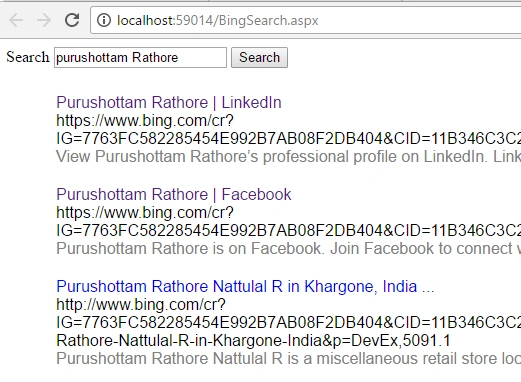
Task: Click the LinkedIn result's bing.com URL
Action: (145, 121)
